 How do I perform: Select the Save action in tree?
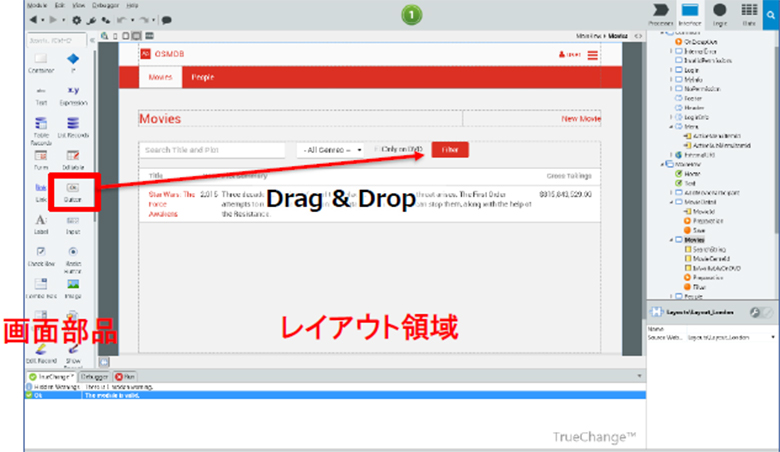point(698,230)
